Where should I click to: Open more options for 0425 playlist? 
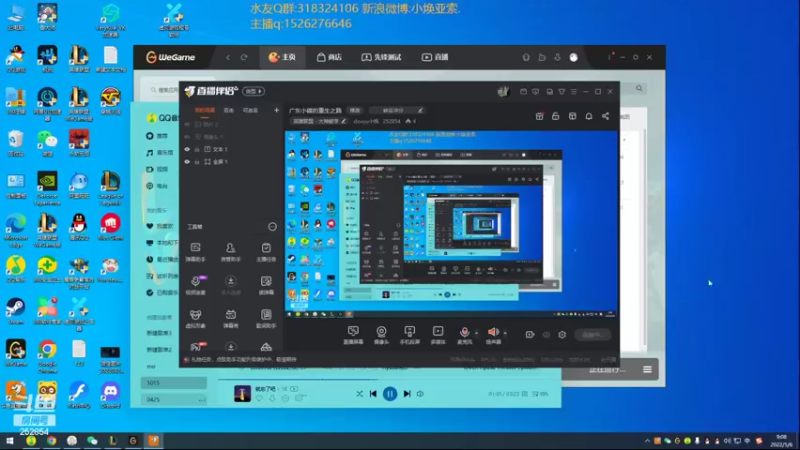(202, 399)
